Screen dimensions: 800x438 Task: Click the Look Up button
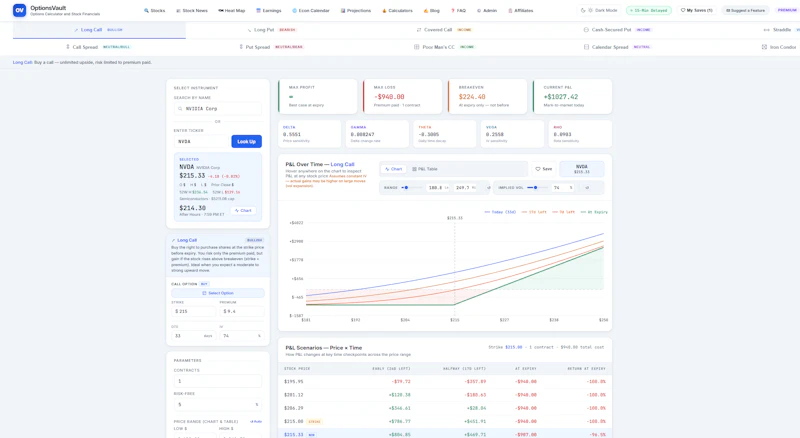(x=246, y=141)
